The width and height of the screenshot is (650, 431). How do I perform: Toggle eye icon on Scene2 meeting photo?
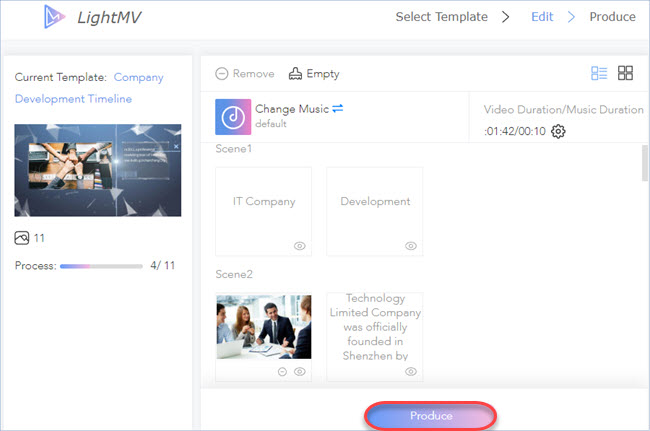pyautogui.click(x=300, y=372)
